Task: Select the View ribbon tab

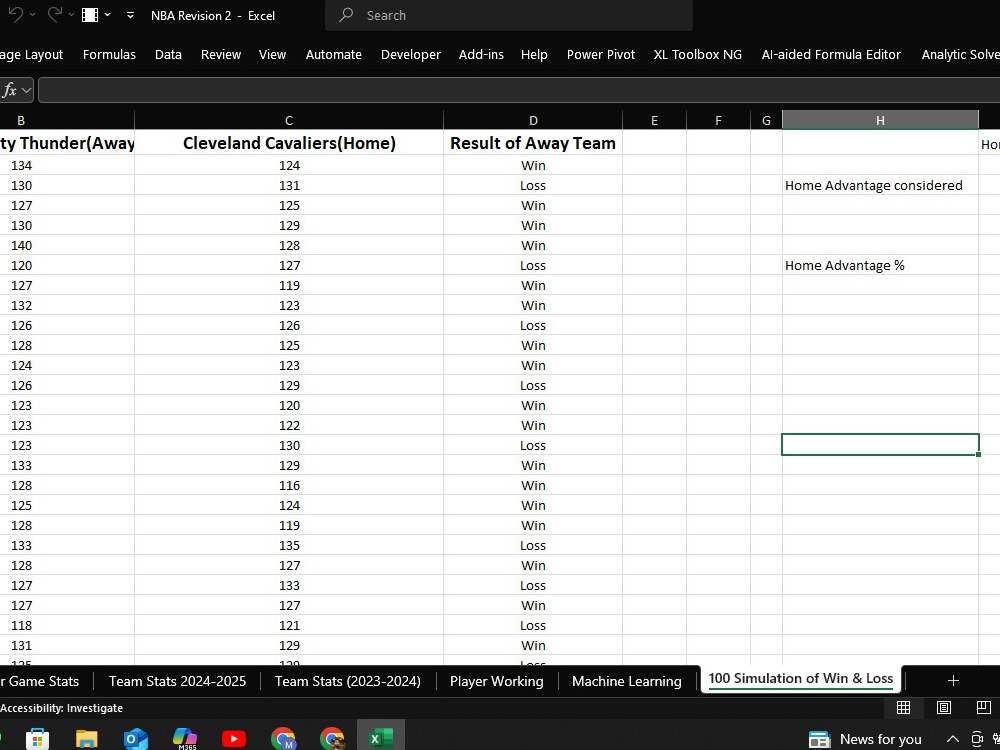Action: point(272,55)
